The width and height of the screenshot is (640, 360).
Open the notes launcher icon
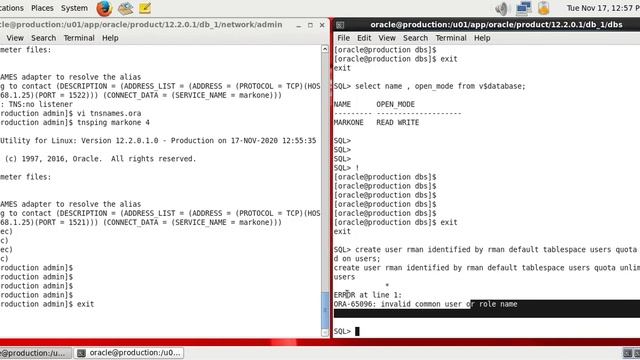[145, 8]
